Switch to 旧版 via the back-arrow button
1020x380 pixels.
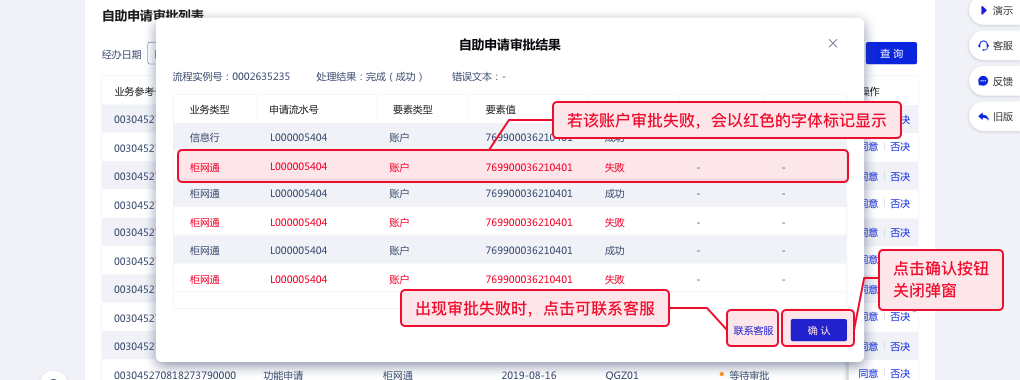(x=995, y=117)
